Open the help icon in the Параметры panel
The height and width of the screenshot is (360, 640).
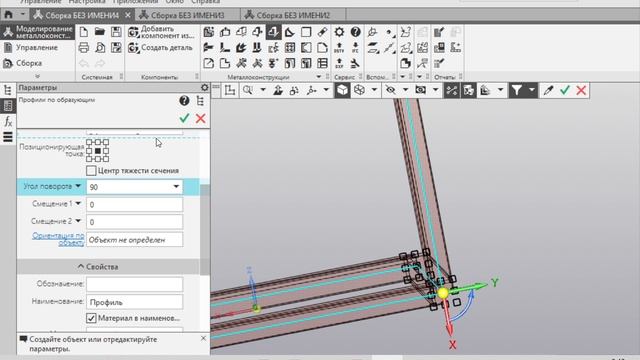184,100
